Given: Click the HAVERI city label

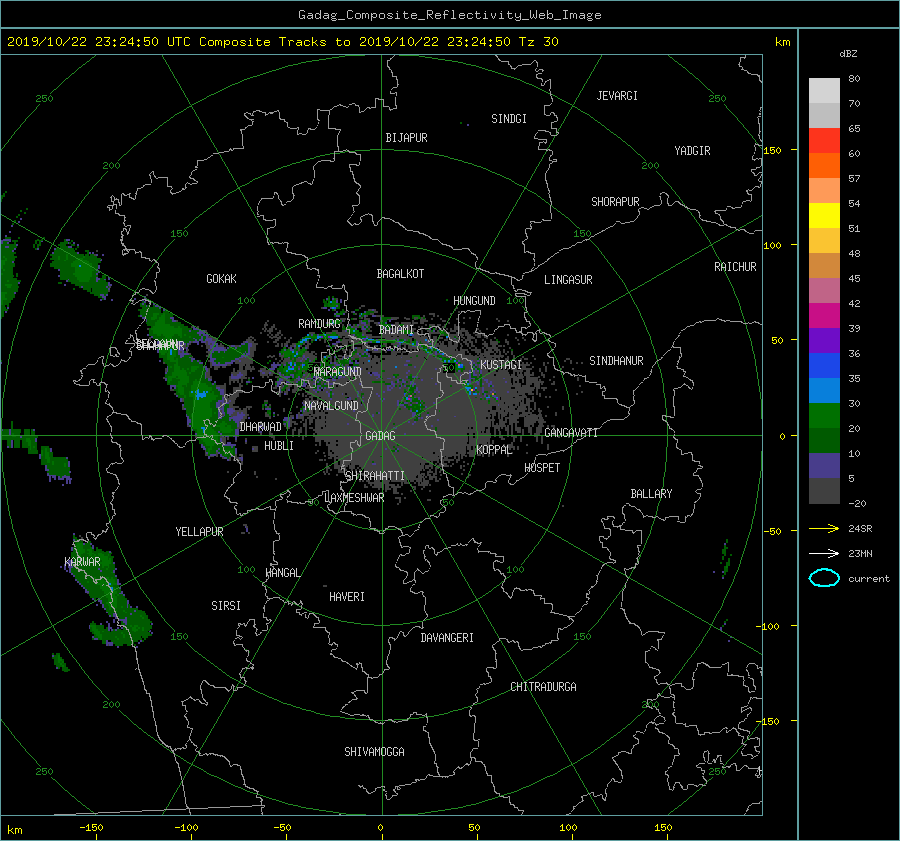Looking at the screenshot, I should [347, 597].
